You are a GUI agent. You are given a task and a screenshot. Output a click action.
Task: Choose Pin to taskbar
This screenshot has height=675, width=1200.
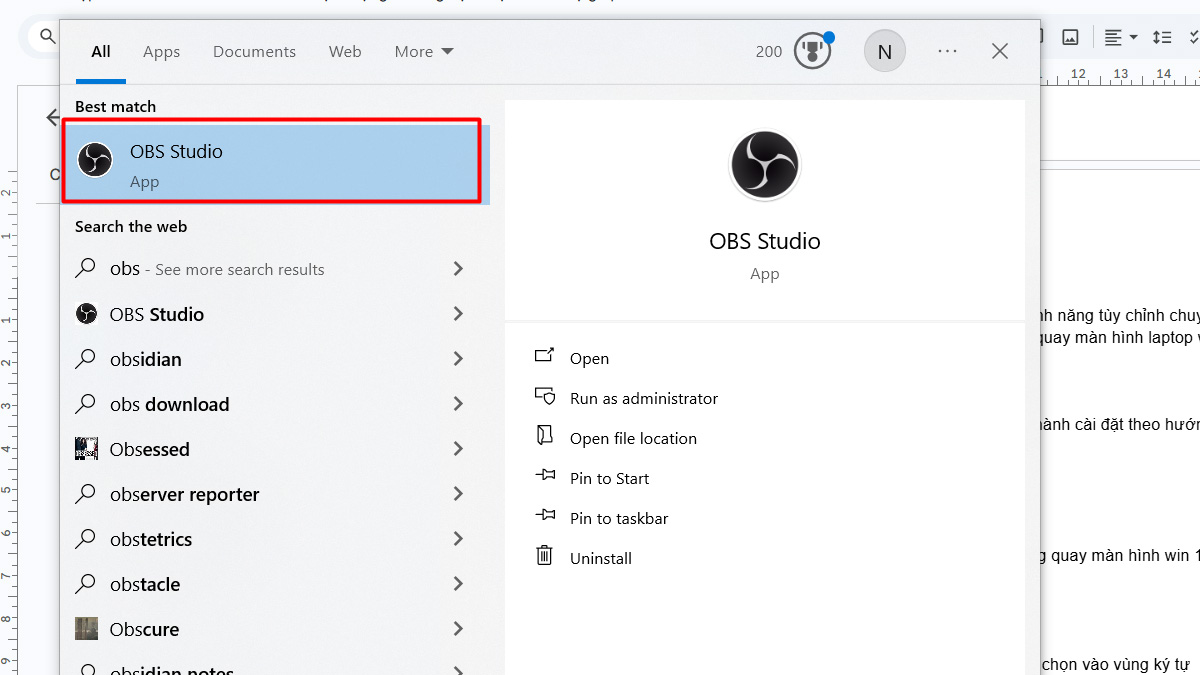(619, 518)
